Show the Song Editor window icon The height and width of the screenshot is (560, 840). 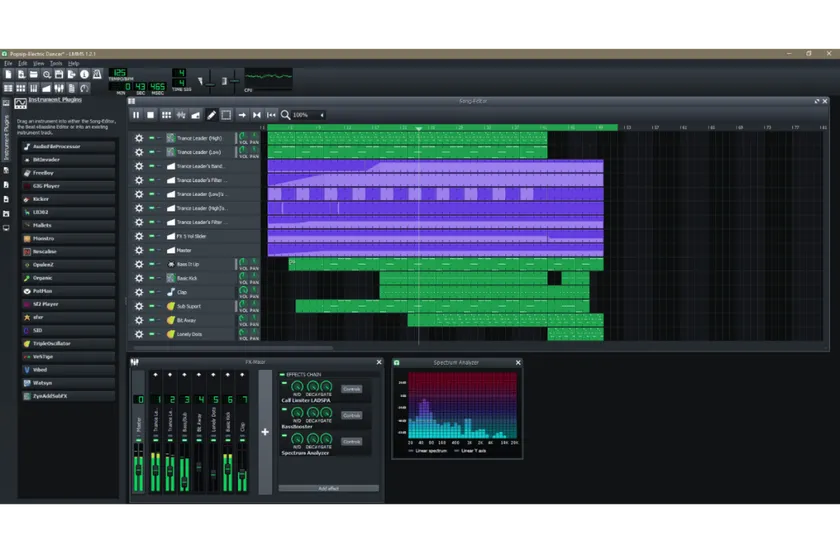[9, 88]
